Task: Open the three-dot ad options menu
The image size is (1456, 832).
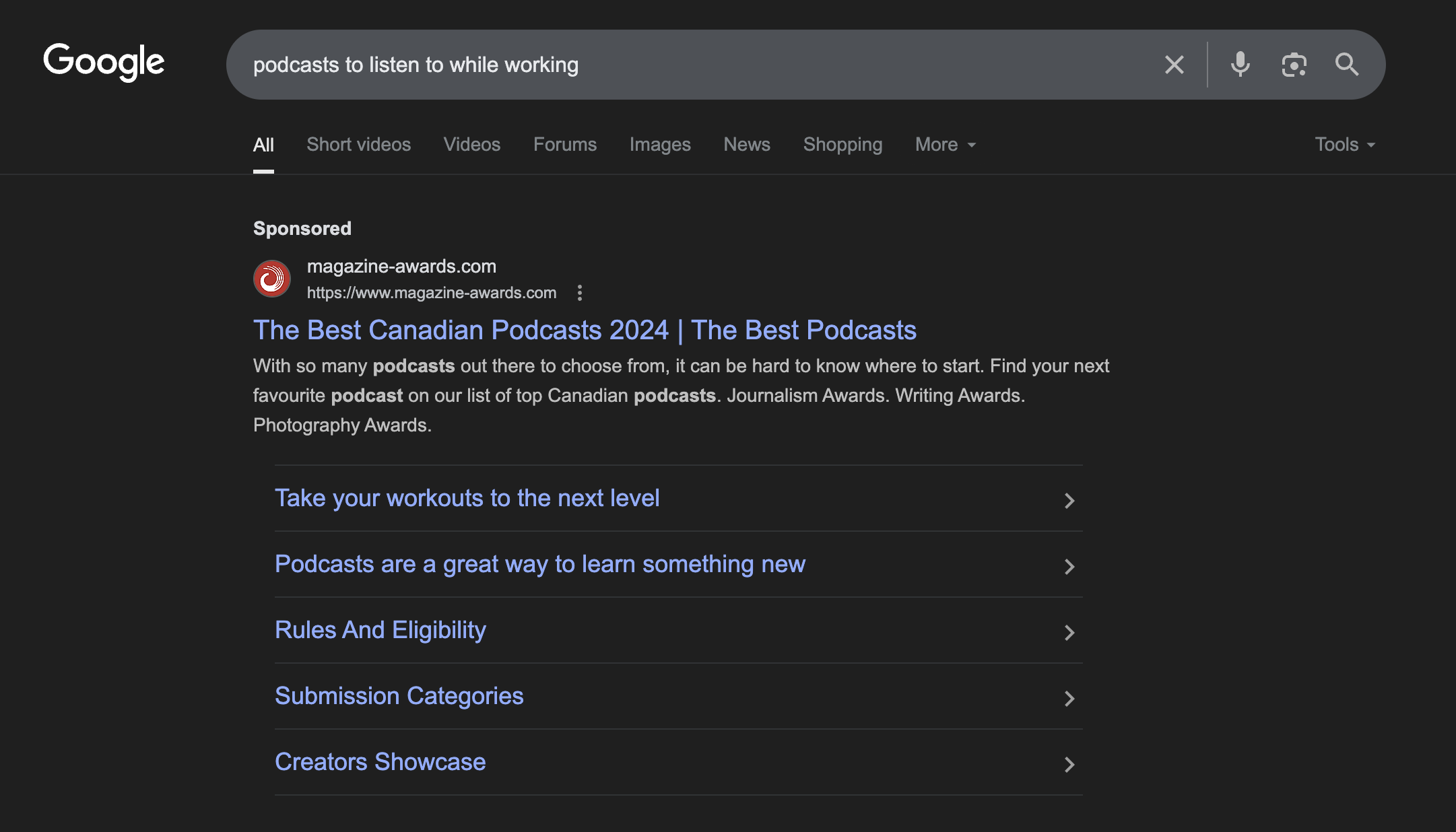Action: pos(580,293)
